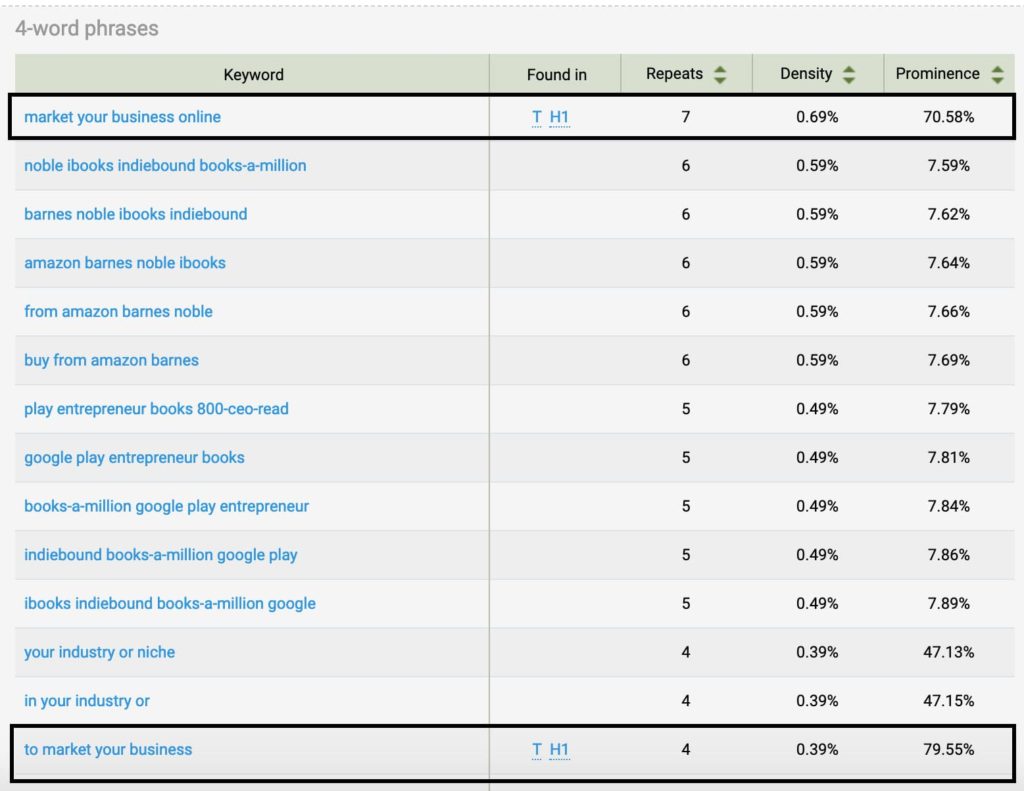Click H1 tag for 'to market your business'
Screen dimensions: 1024x791
coord(560,749)
